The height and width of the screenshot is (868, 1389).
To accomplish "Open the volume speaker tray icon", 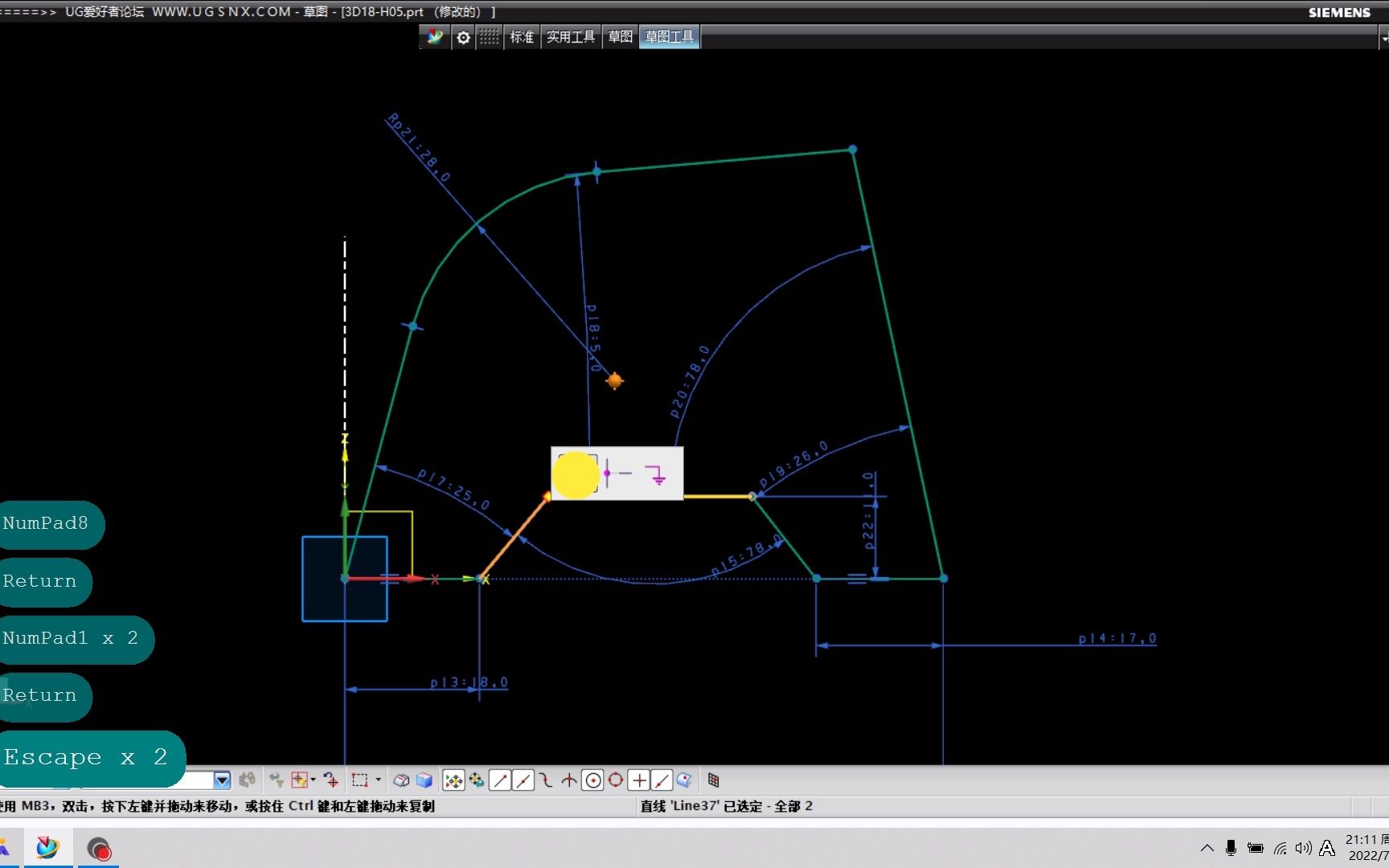I will 1303,848.
